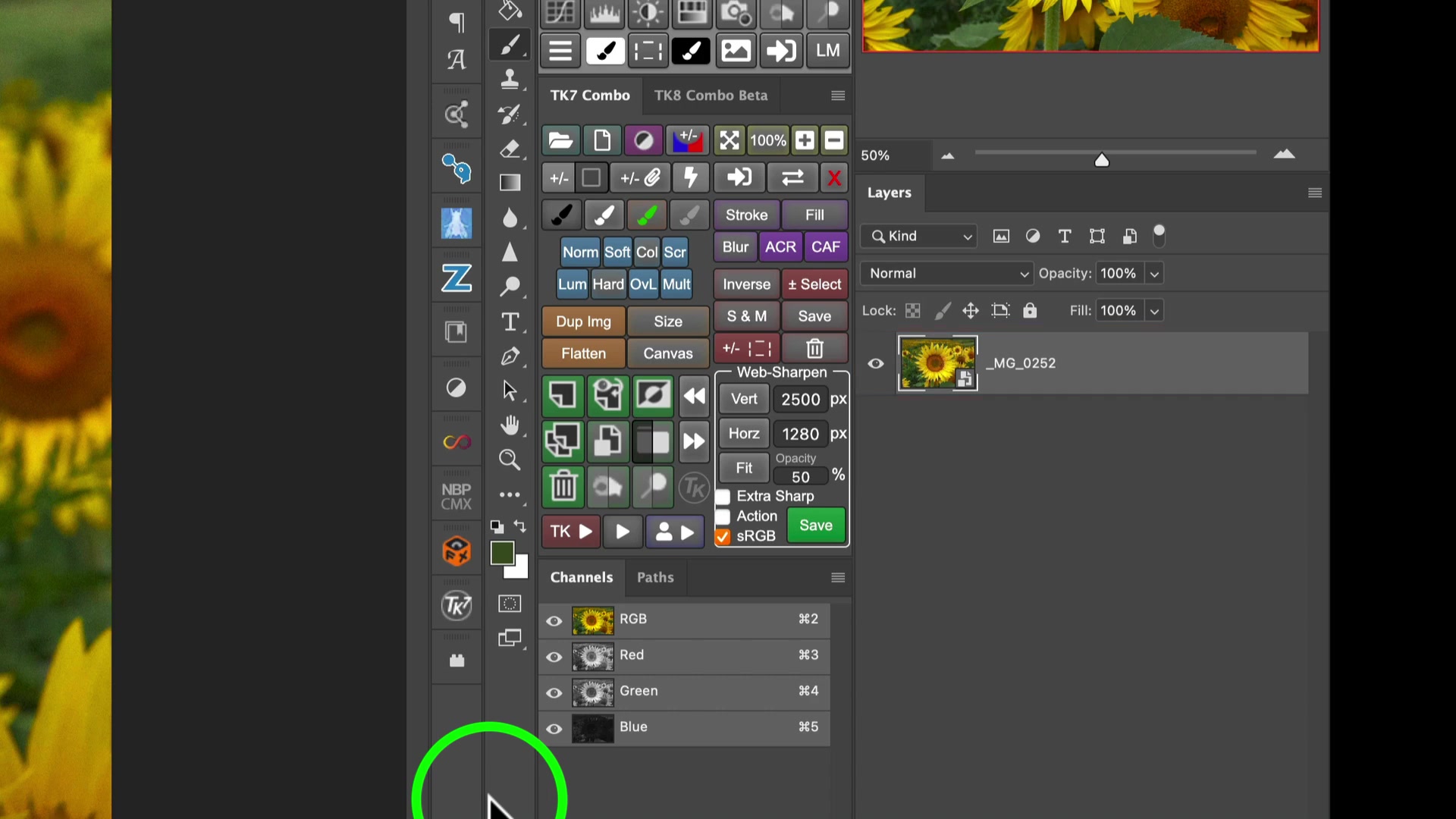Toggle Quick Mask mode icon
The width and height of the screenshot is (1456, 819).
click(x=510, y=604)
